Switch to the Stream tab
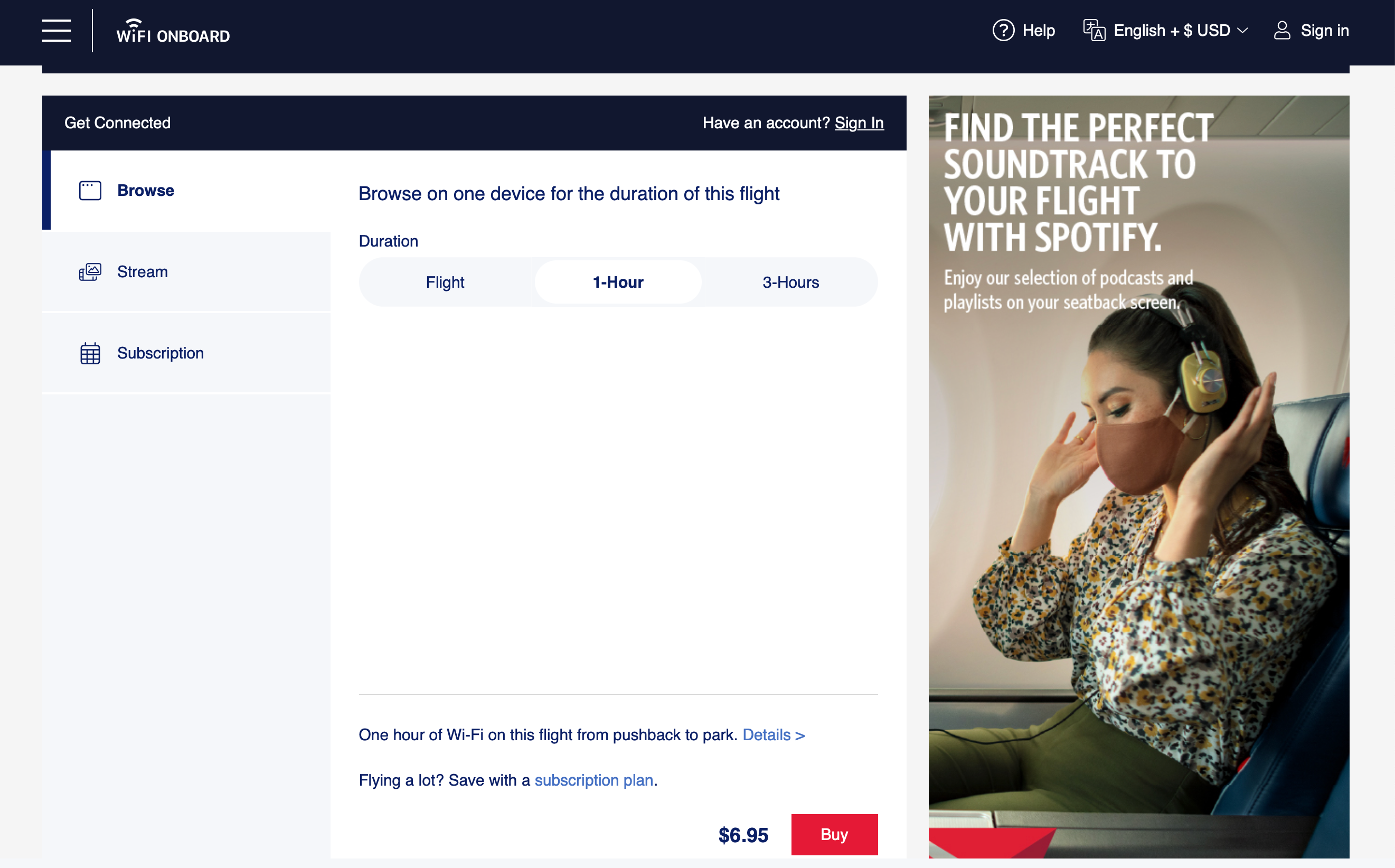Viewport: 1395px width, 868px height. [x=186, y=272]
